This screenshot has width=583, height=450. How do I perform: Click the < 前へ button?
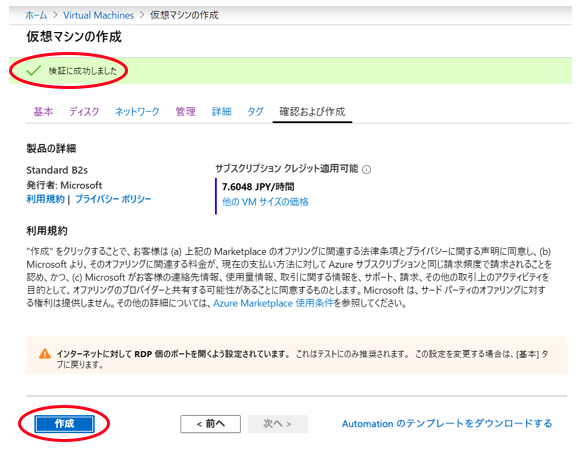tap(210, 424)
